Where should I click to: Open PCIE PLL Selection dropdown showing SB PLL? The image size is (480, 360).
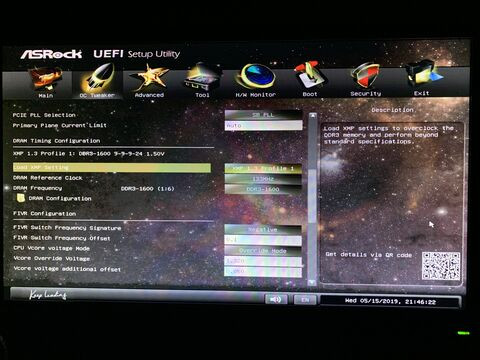point(263,115)
